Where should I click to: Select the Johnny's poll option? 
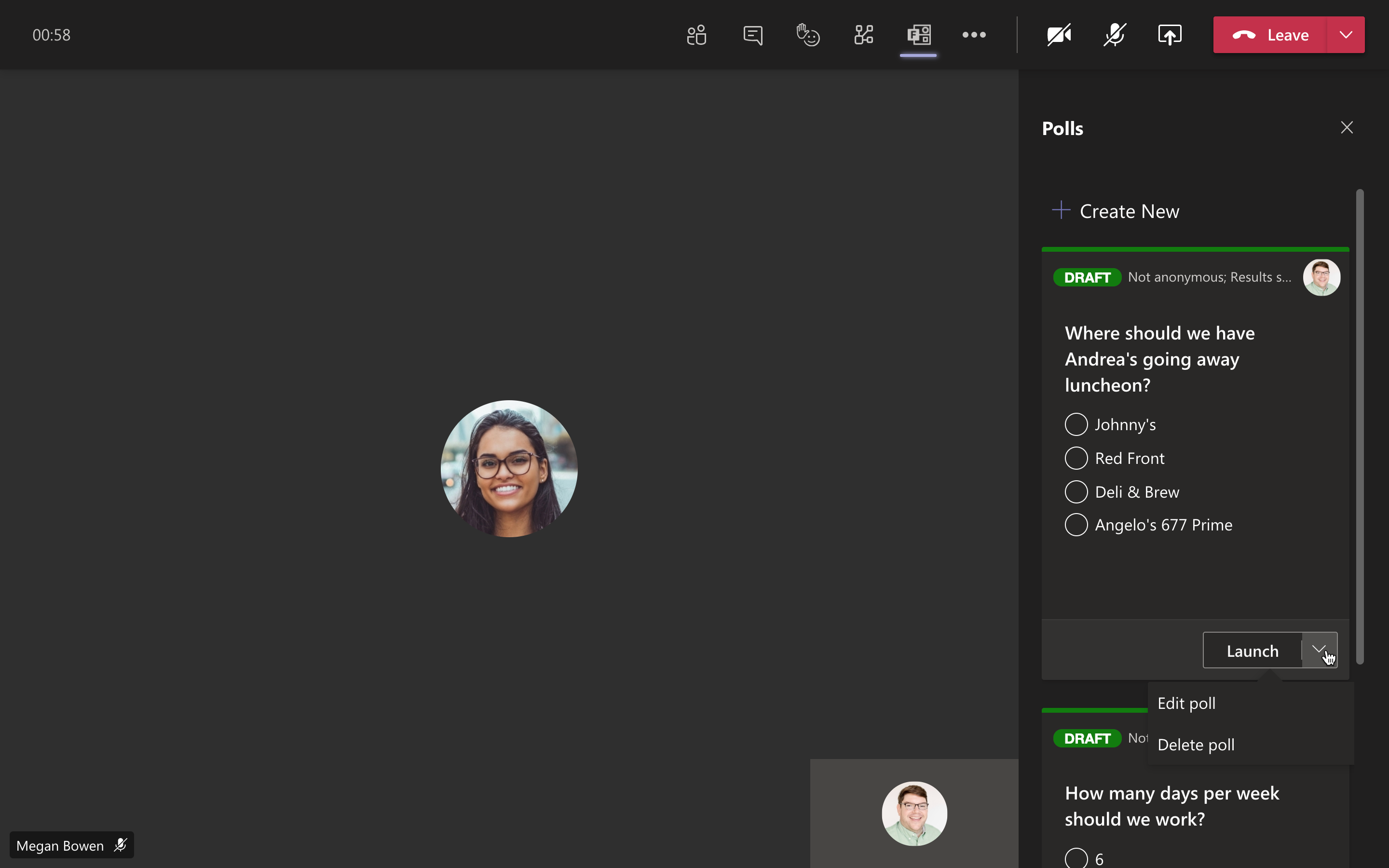click(1076, 424)
